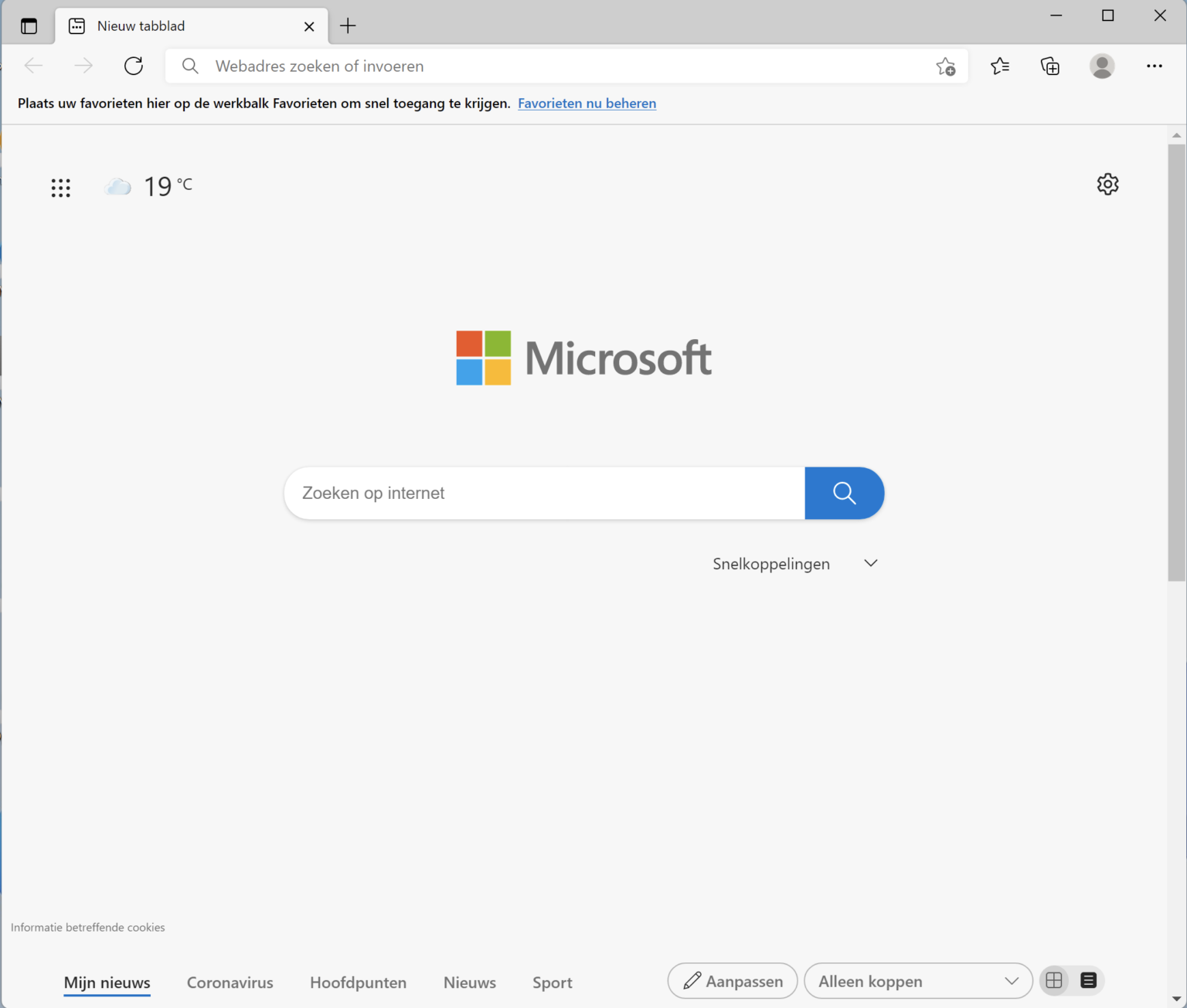Viewport: 1187px width, 1008px height.
Task: Open page settings gear icon
Action: click(x=1108, y=184)
